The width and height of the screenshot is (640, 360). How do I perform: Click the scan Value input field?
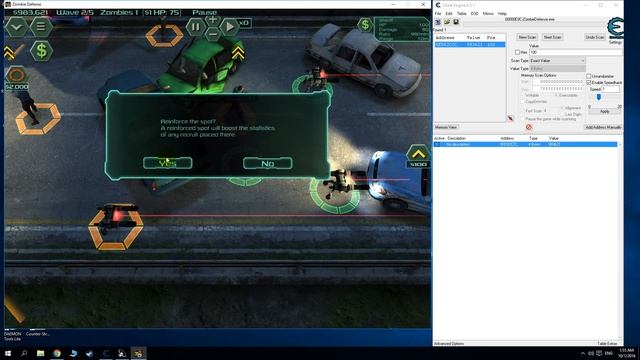pos(576,52)
